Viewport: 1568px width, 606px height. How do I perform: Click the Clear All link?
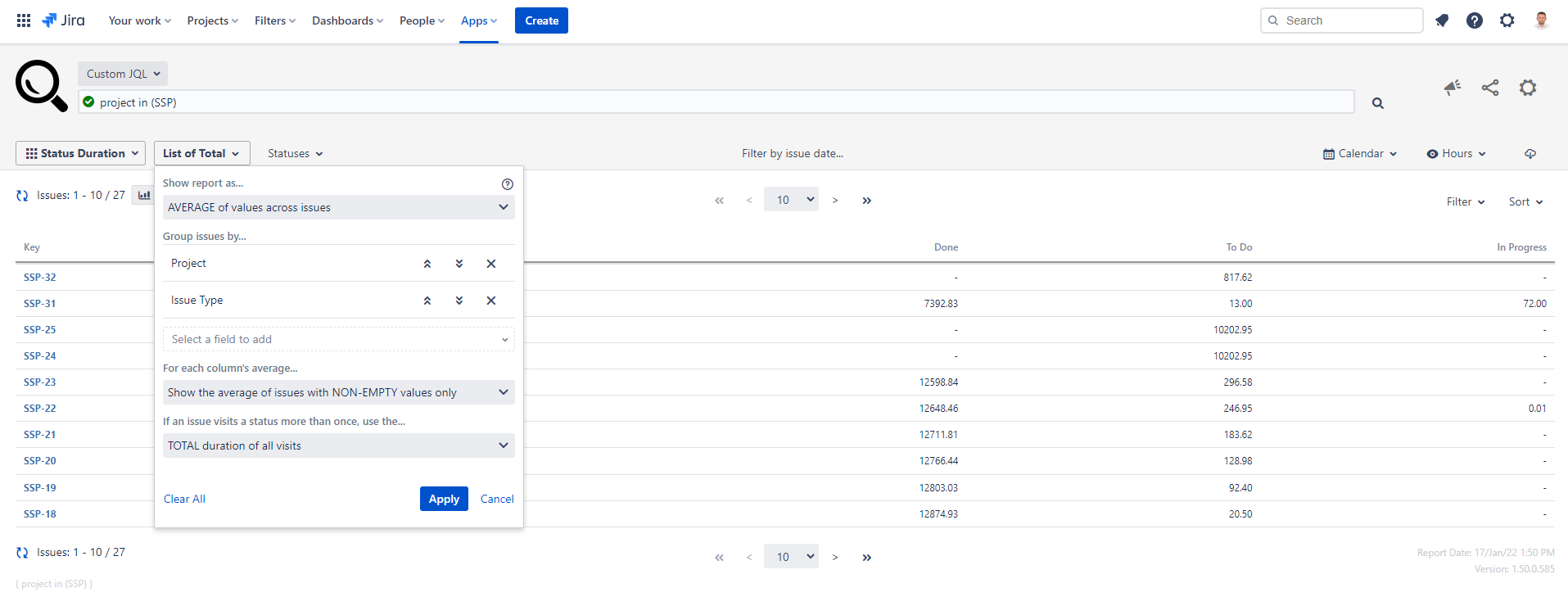pyautogui.click(x=184, y=499)
